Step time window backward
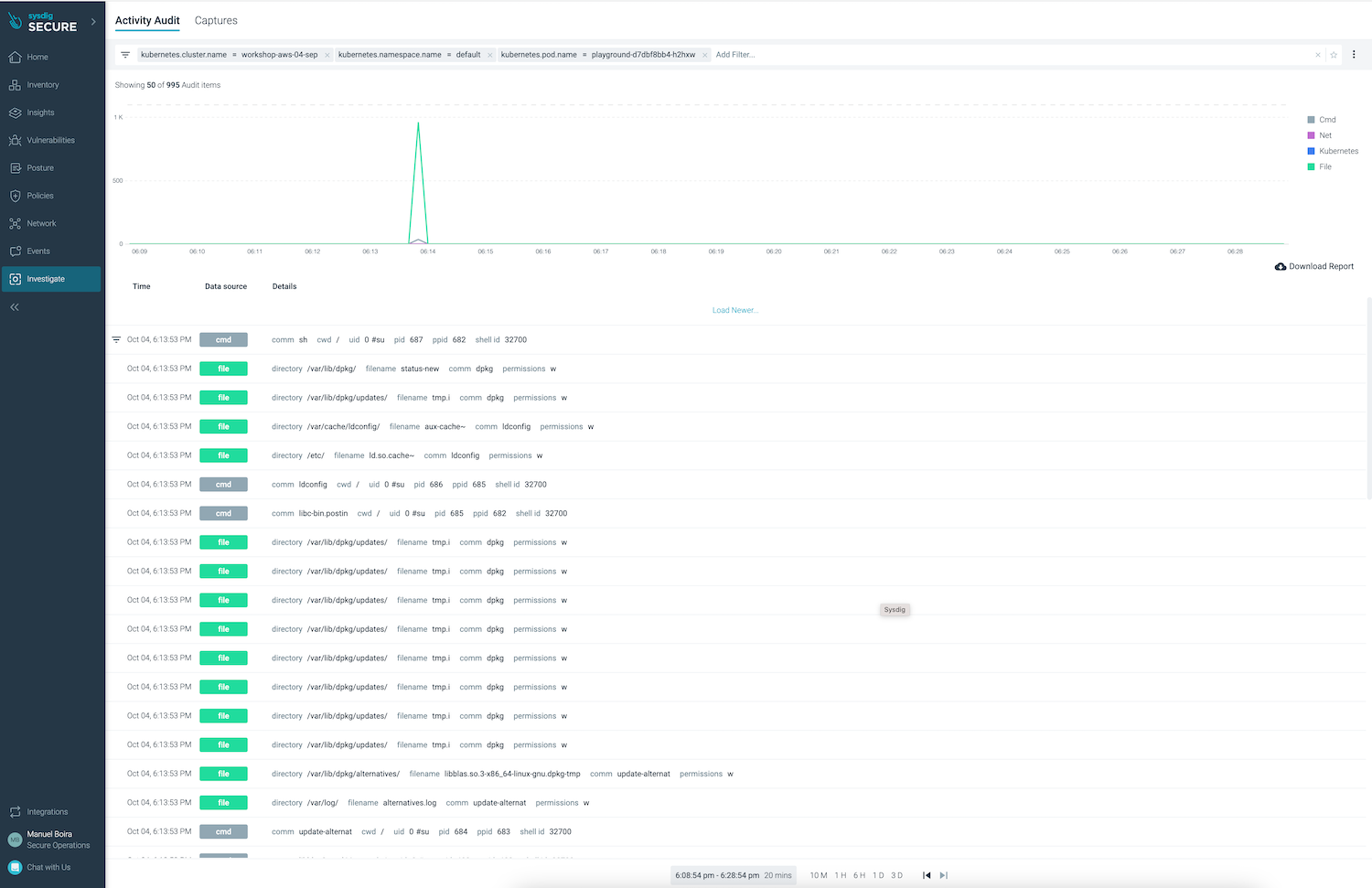The height and width of the screenshot is (888, 1372). [927, 875]
